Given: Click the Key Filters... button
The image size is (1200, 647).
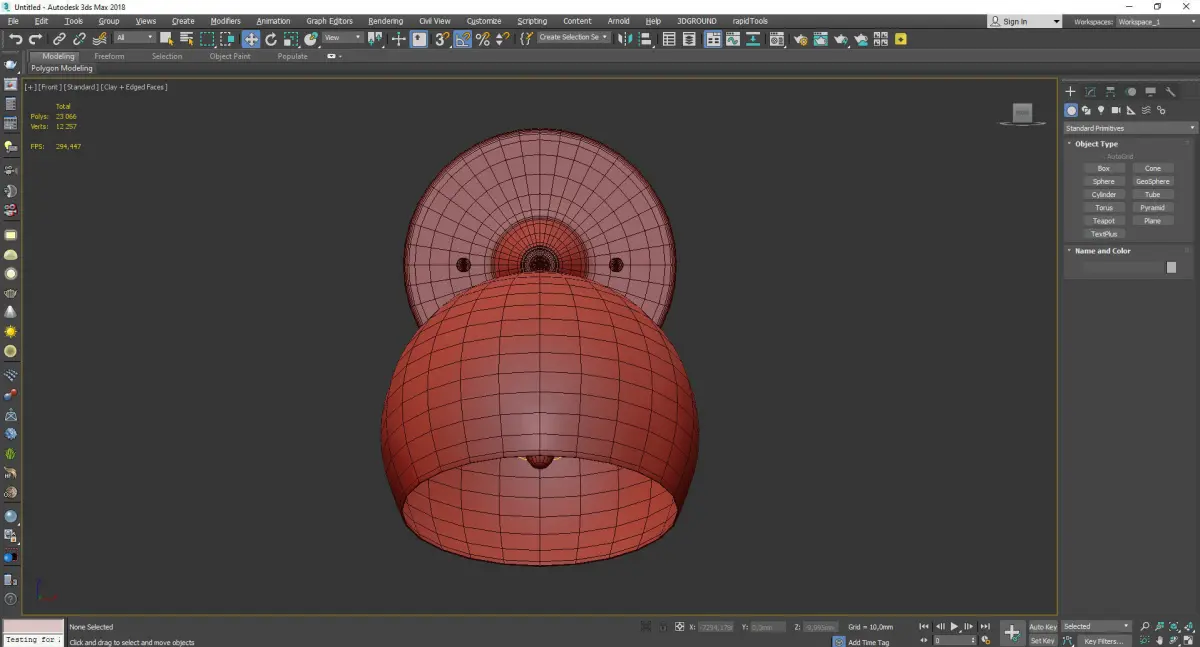Looking at the screenshot, I should [1103, 641].
